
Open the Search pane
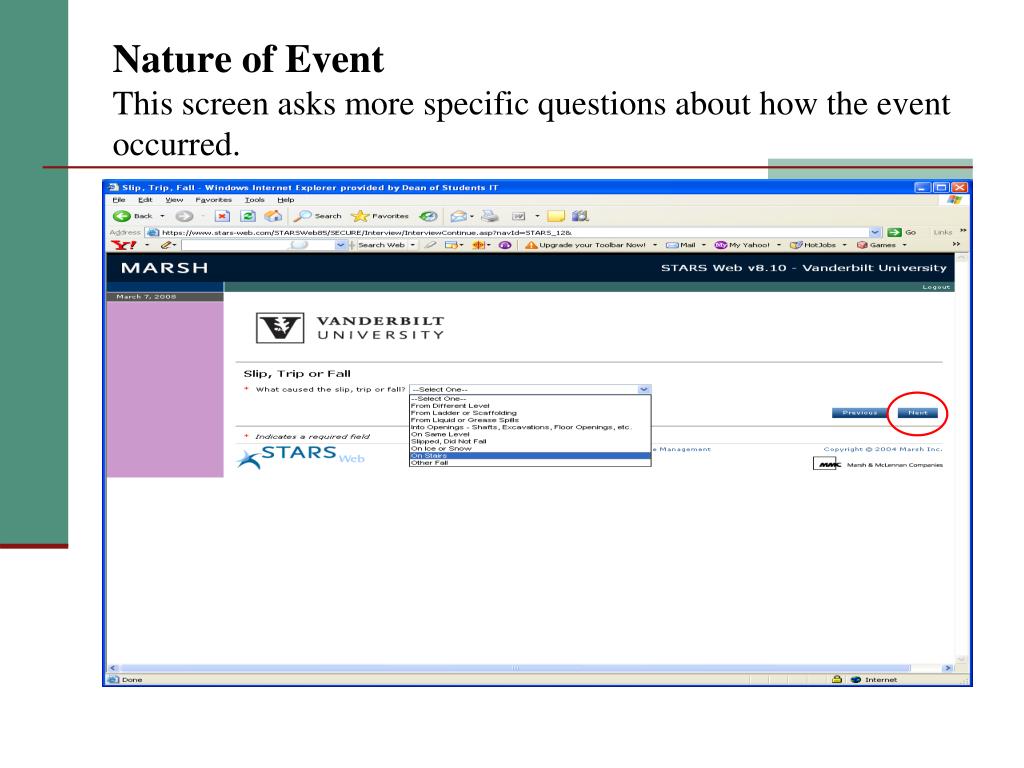coord(318,216)
